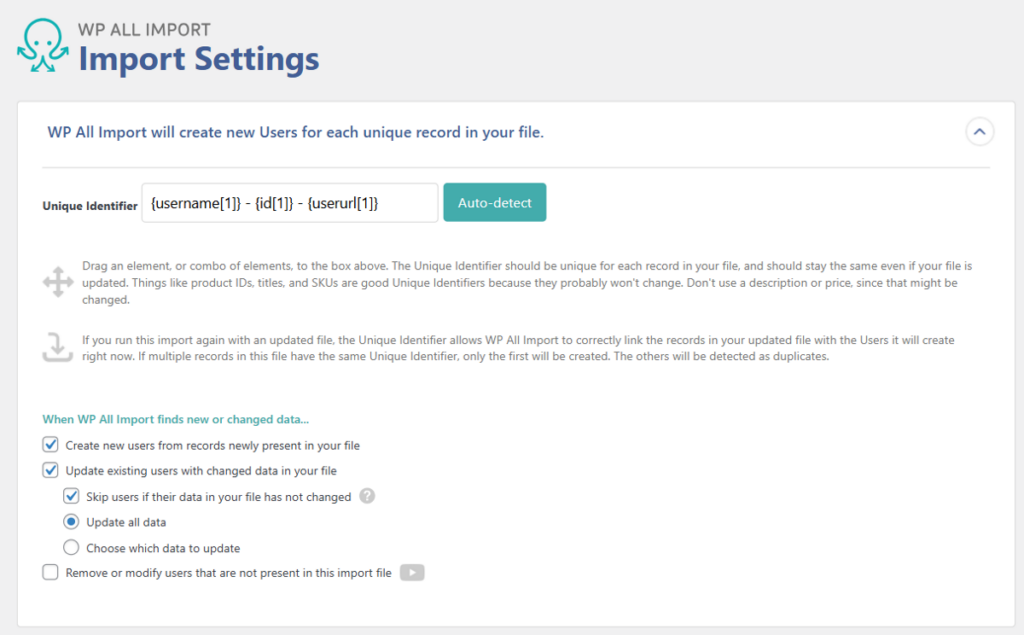
Task: Play the video about removing users
Action: click(412, 572)
